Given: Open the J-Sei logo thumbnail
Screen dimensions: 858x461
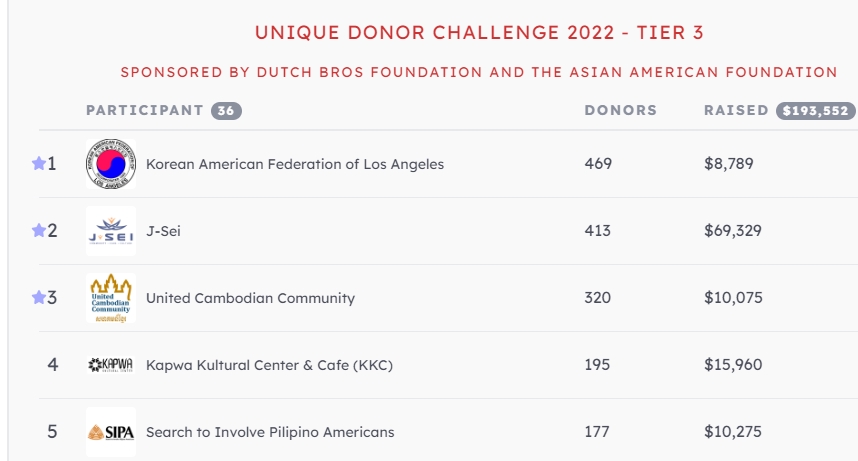Looking at the screenshot, I should (x=111, y=230).
